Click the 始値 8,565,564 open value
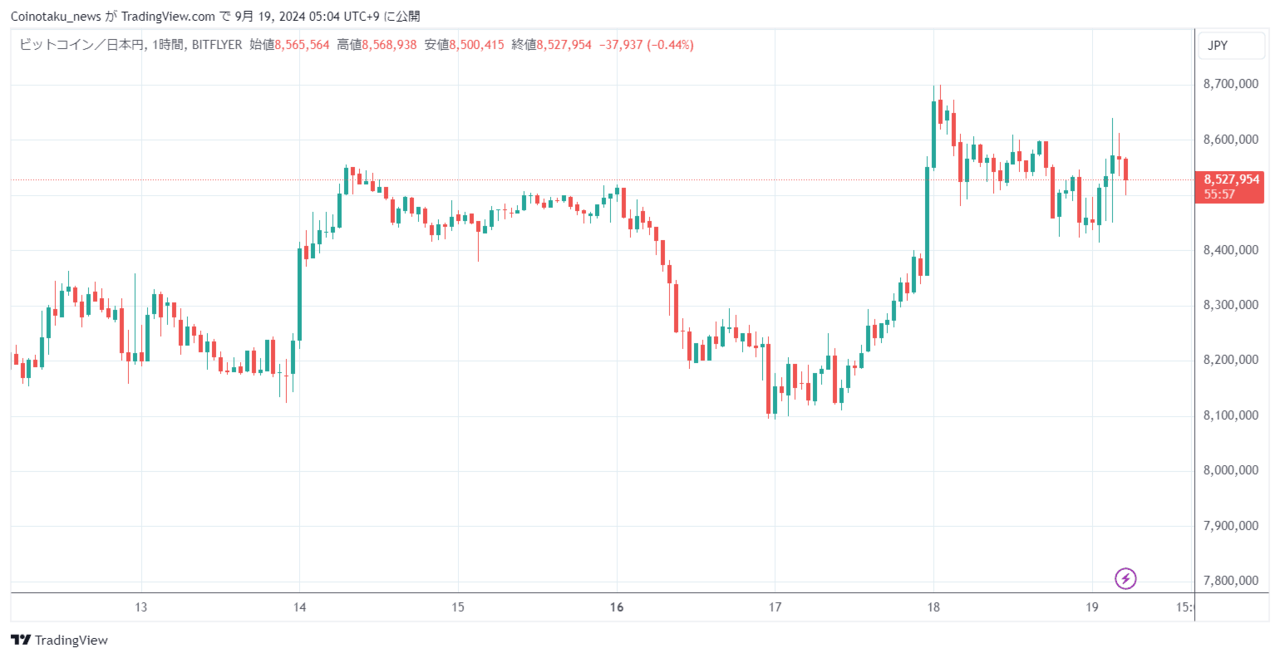This screenshot has height=658, width=1280. tap(289, 45)
